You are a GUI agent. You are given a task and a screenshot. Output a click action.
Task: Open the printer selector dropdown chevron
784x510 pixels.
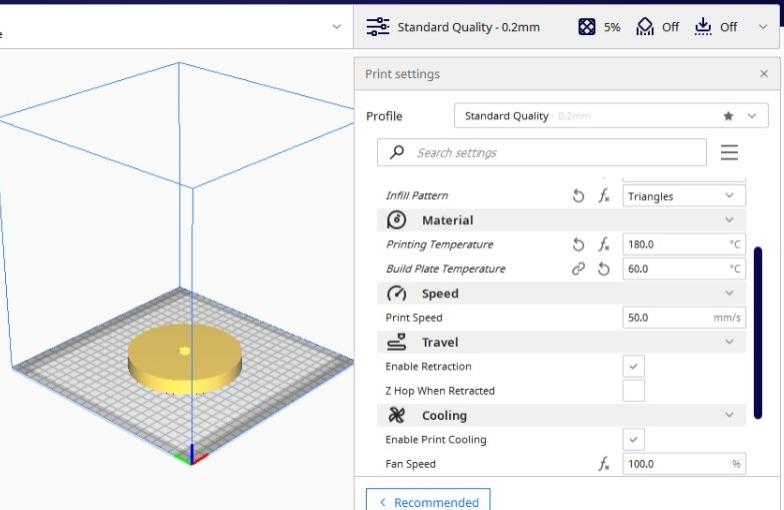[x=336, y=27]
